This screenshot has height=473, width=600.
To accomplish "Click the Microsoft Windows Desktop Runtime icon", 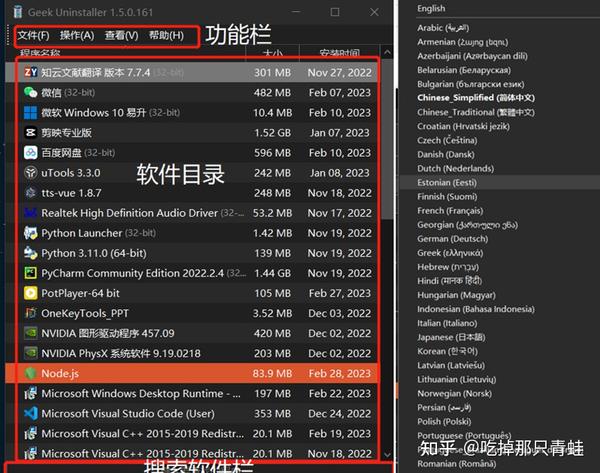I will tap(31, 393).
